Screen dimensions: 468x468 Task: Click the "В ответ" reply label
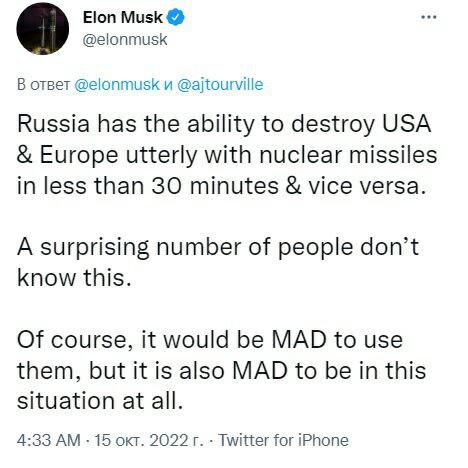tap(43, 85)
